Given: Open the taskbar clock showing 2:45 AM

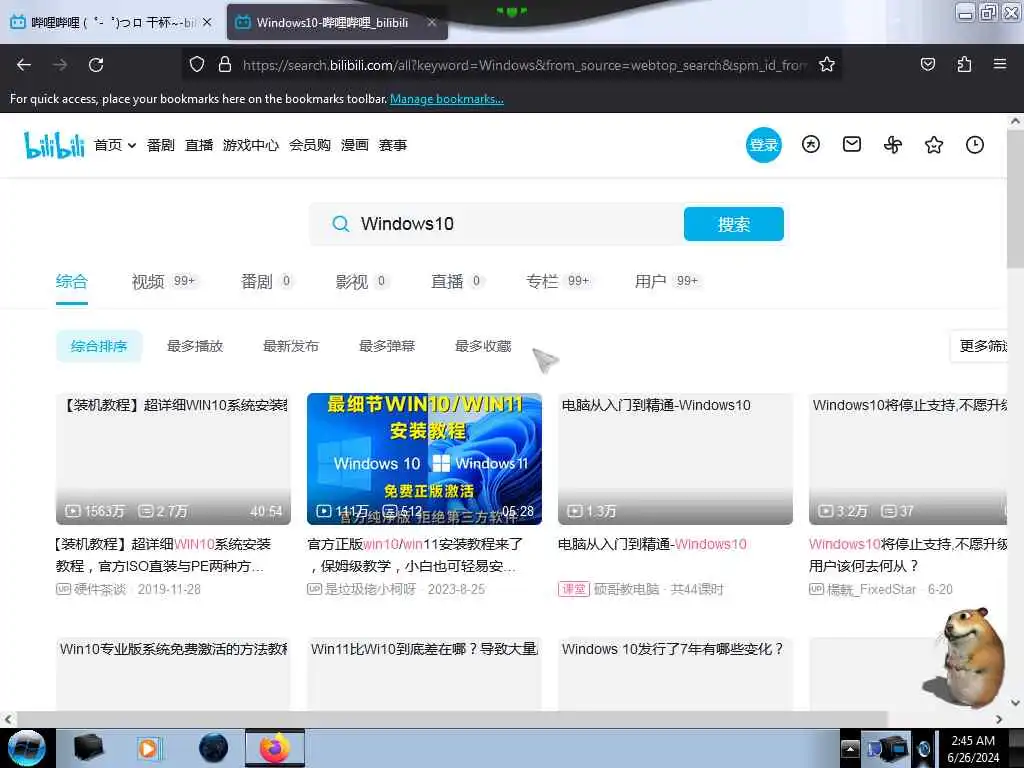Looking at the screenshot, I should [x=973, y=749].
